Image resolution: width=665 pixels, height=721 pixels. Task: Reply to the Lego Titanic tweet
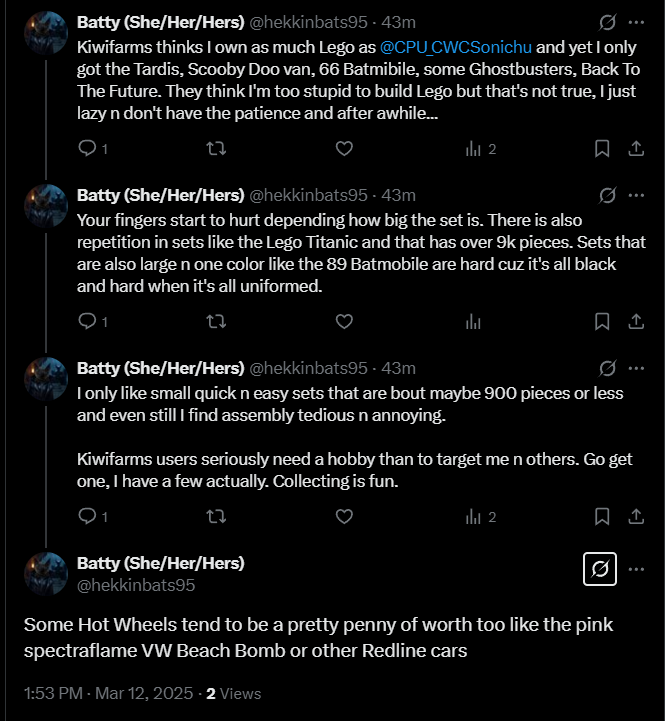point(87,321)
